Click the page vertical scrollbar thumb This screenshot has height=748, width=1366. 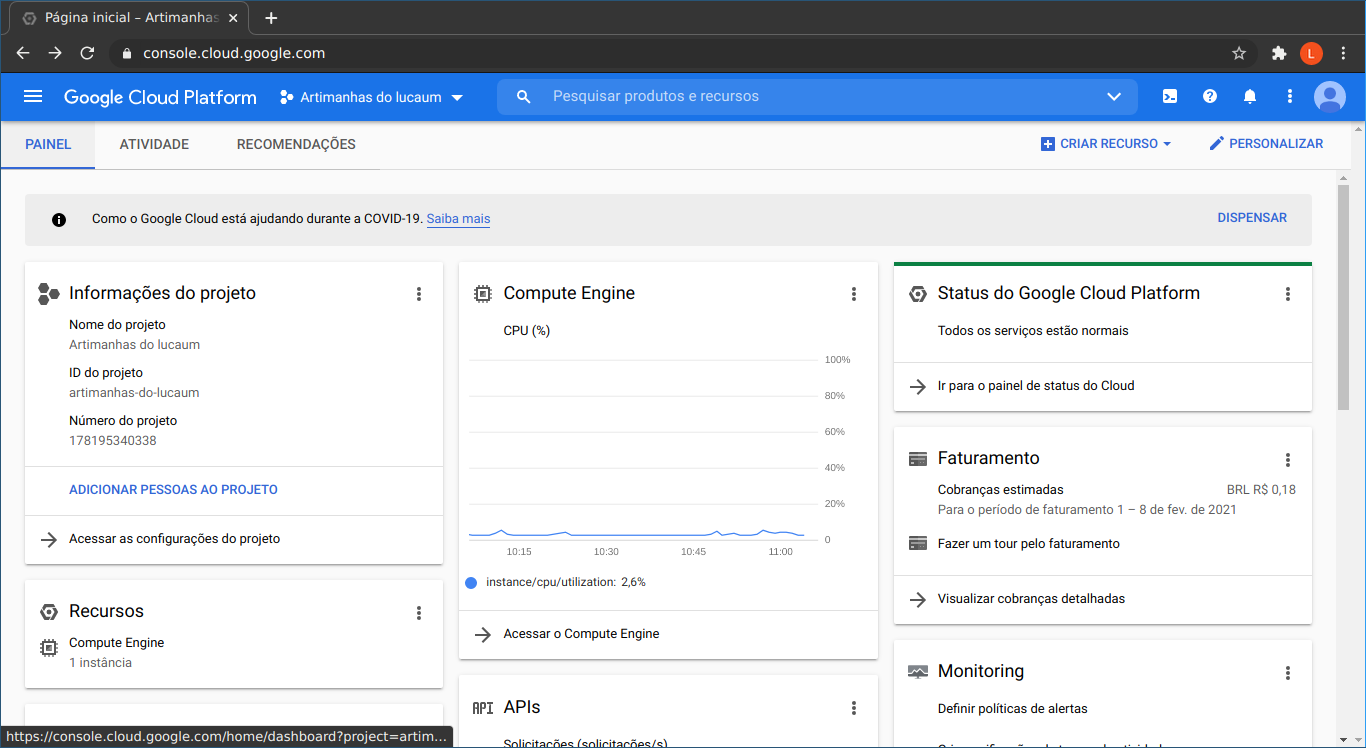click(x=1344, y=296)
